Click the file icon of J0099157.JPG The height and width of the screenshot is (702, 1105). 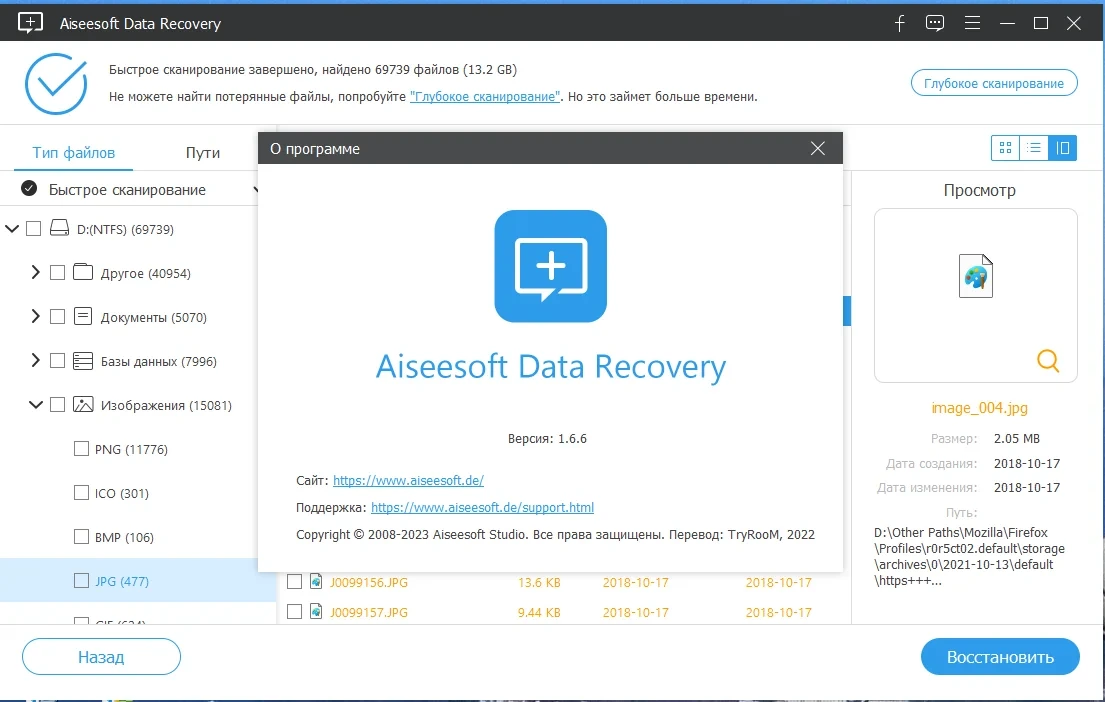click(x=316, y=611)
